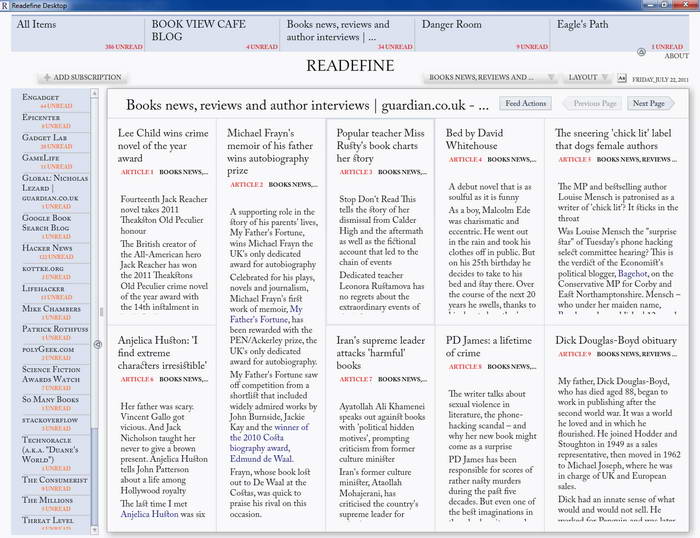Open the So Many Books feed
This screenshot has width=700, height=538.
51,403
